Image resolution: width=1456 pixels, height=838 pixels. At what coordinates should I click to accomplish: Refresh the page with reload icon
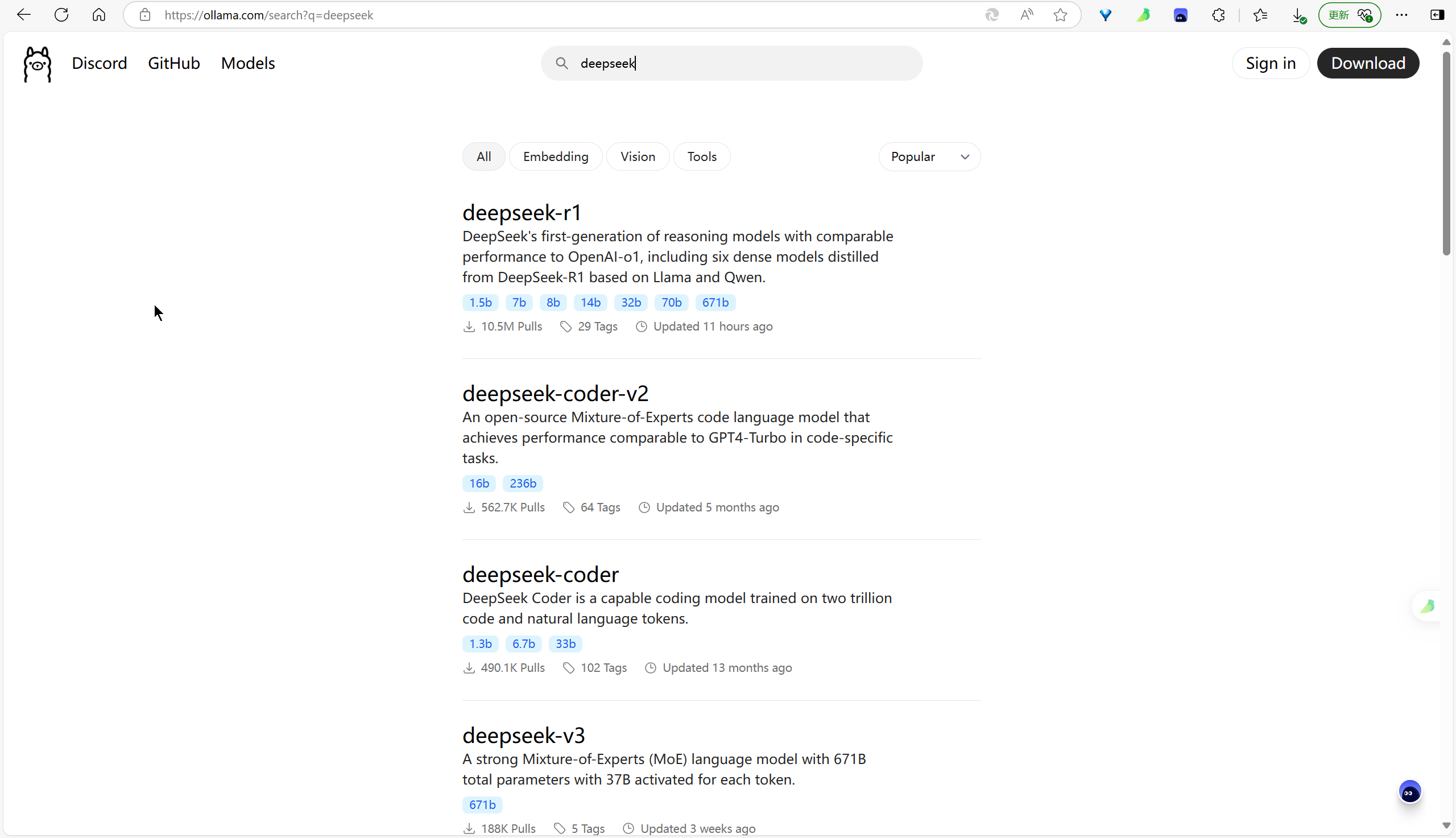pyautogui.click(x=61, y=15)
